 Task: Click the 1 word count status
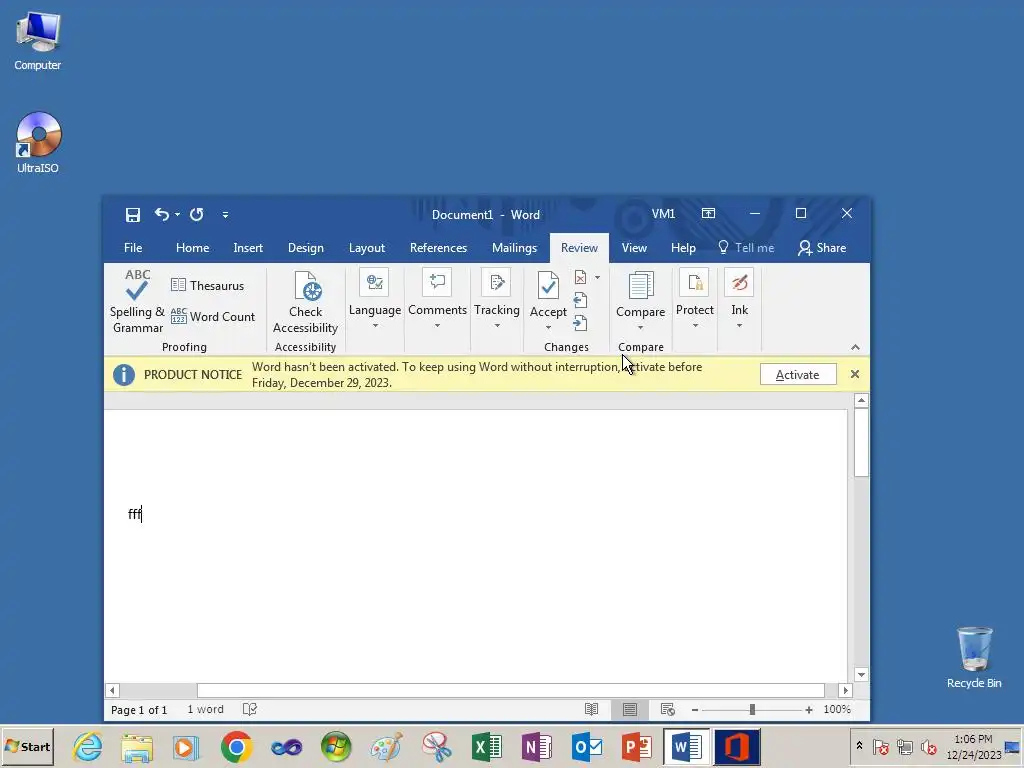(205, 709)
